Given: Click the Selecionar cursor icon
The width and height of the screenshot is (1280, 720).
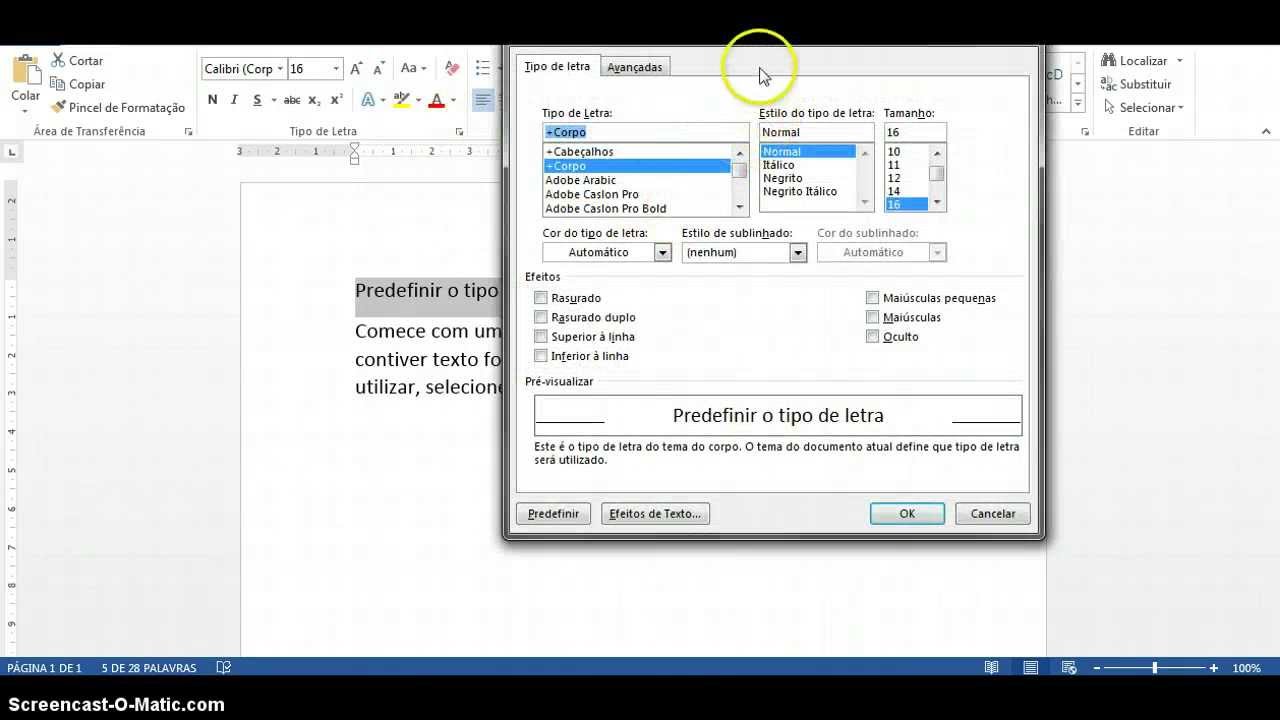Looking at the screenshot, I should point(1109,107).
